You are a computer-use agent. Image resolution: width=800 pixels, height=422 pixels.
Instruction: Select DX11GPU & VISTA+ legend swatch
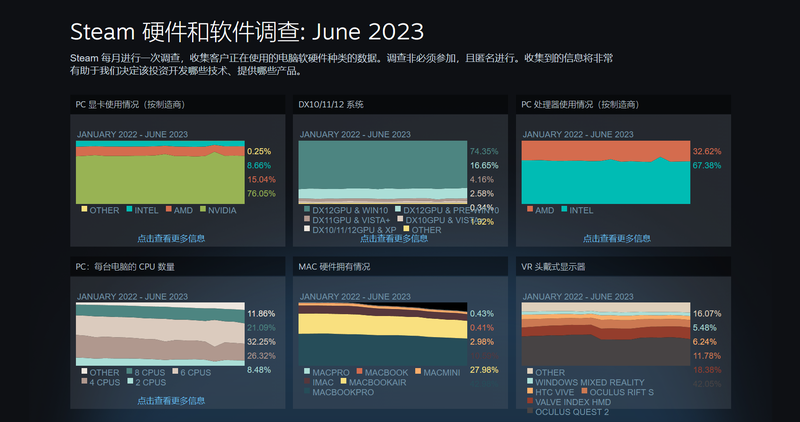[x=307, y=218]
